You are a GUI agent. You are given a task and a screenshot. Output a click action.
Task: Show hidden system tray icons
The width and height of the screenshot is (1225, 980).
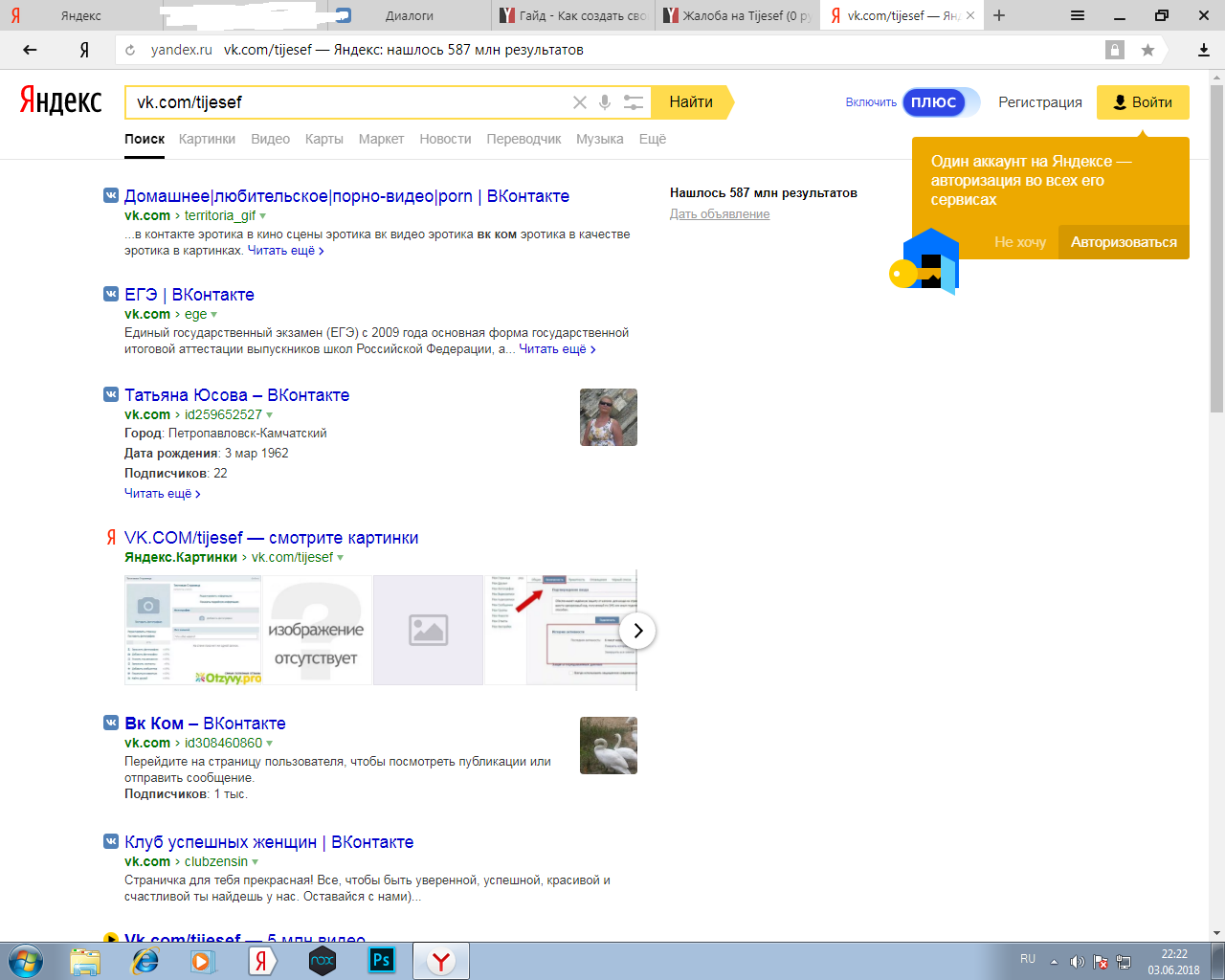coord(1054,962)
